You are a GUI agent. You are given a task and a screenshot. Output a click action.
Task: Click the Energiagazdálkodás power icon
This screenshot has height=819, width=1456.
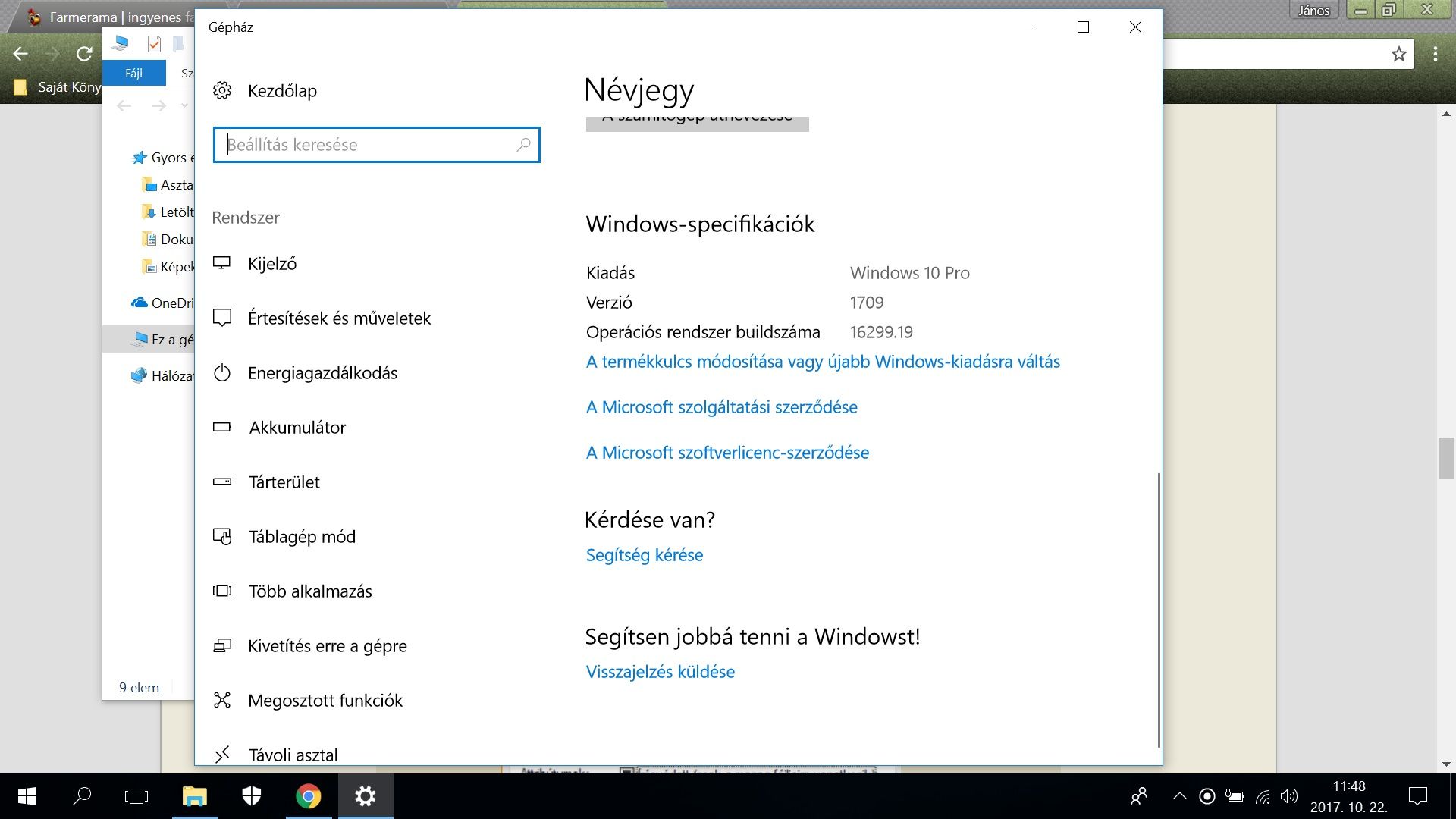(221, 373)
